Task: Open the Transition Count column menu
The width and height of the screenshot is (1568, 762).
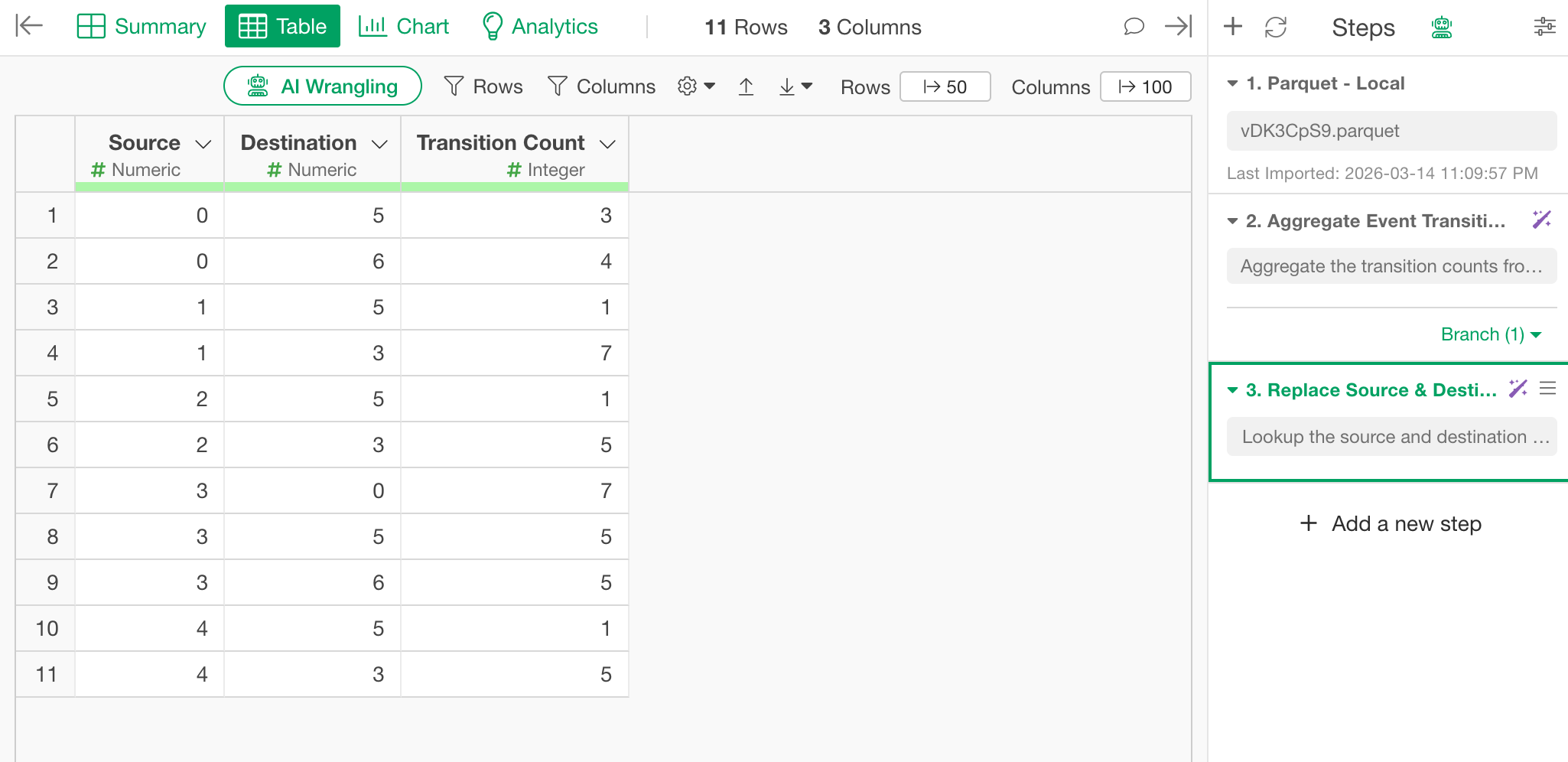Action: (607, 144)
